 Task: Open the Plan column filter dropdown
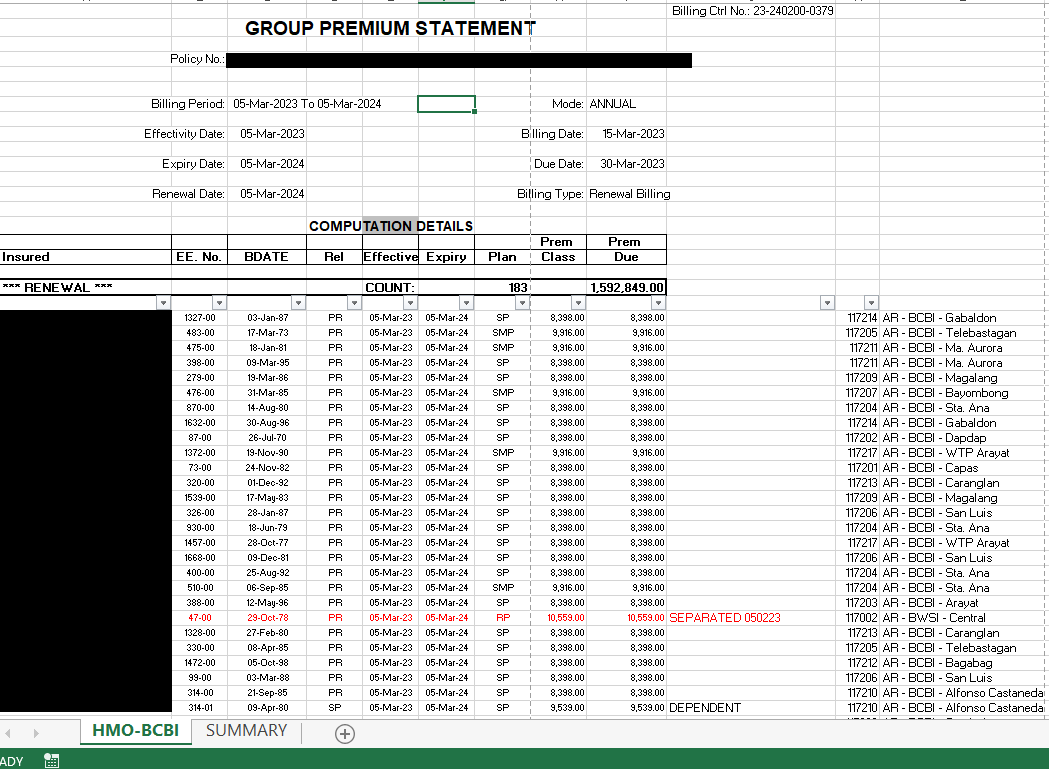[522, 303]
